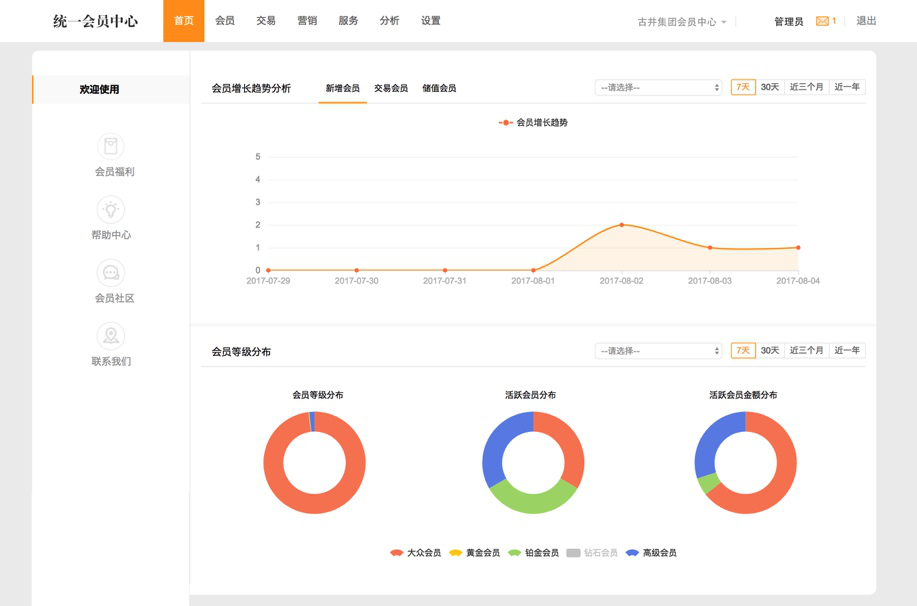The width and height of the screenshot is (917, 606).
Task: Toggle the 会员增长趋势 line legend
Action: [506, 123]
